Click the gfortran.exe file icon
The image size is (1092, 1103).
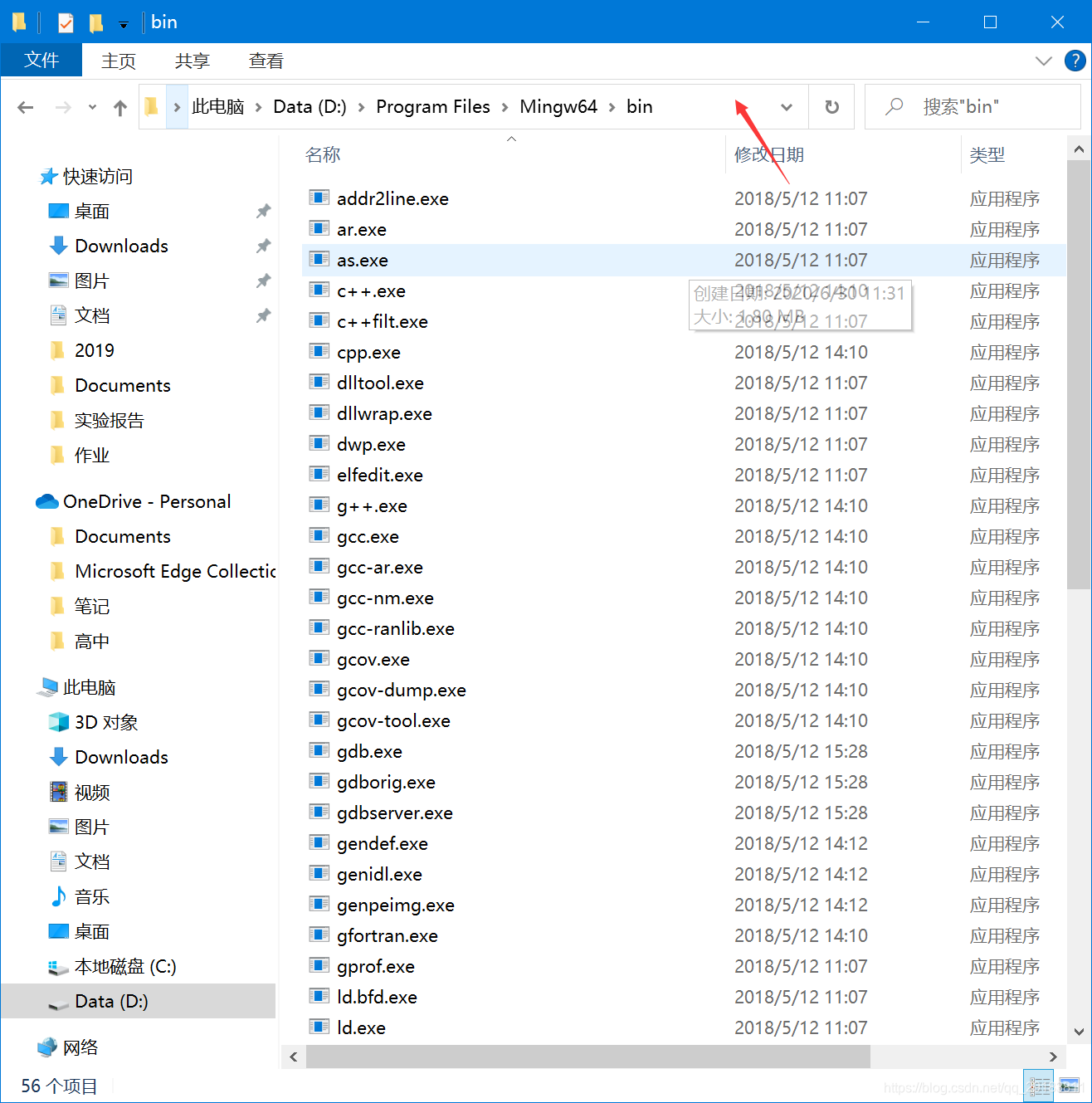(319, 935)
